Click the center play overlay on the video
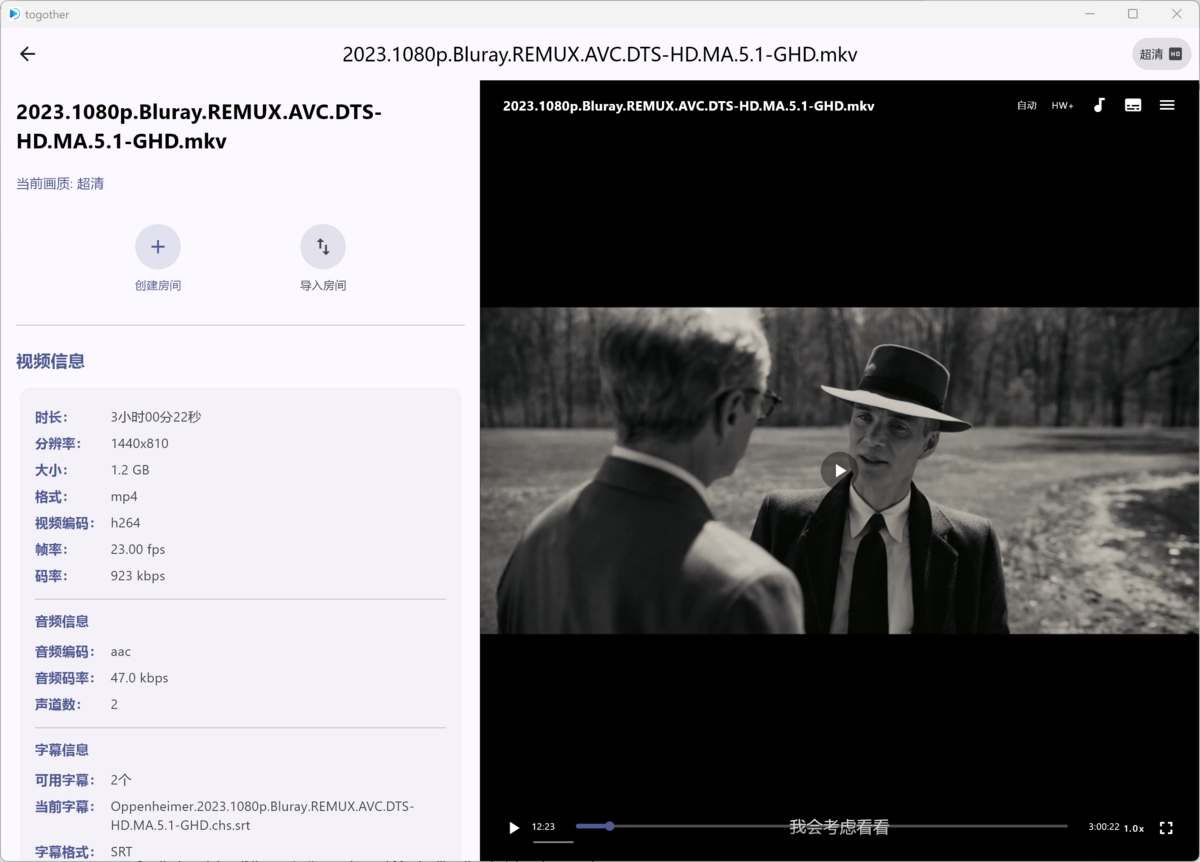Image resolution: width=1200 pixels, height=862 pixels. (839, 470)
